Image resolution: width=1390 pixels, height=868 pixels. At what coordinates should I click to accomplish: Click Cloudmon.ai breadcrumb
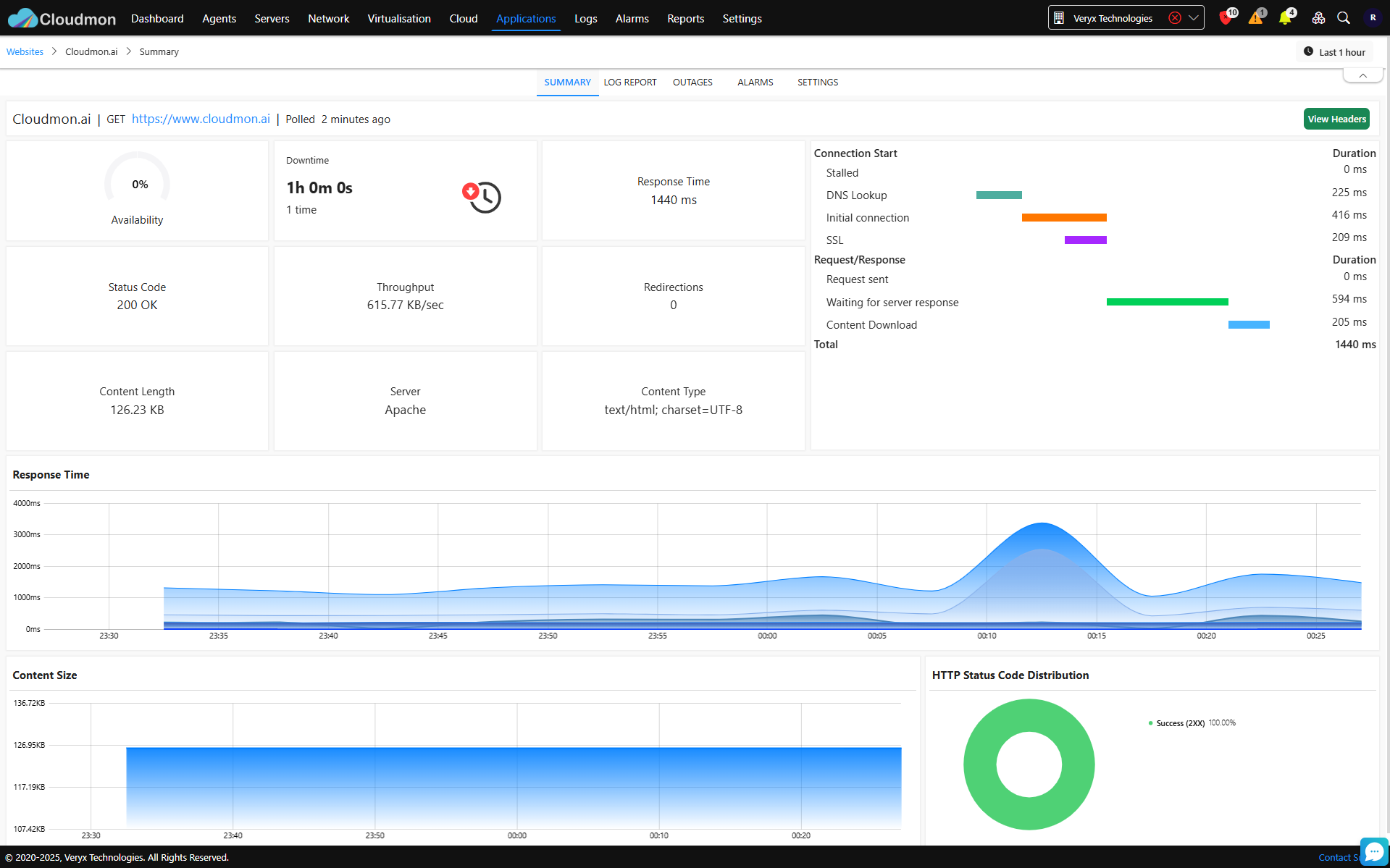pyautogui.click(x=91, y=52)
